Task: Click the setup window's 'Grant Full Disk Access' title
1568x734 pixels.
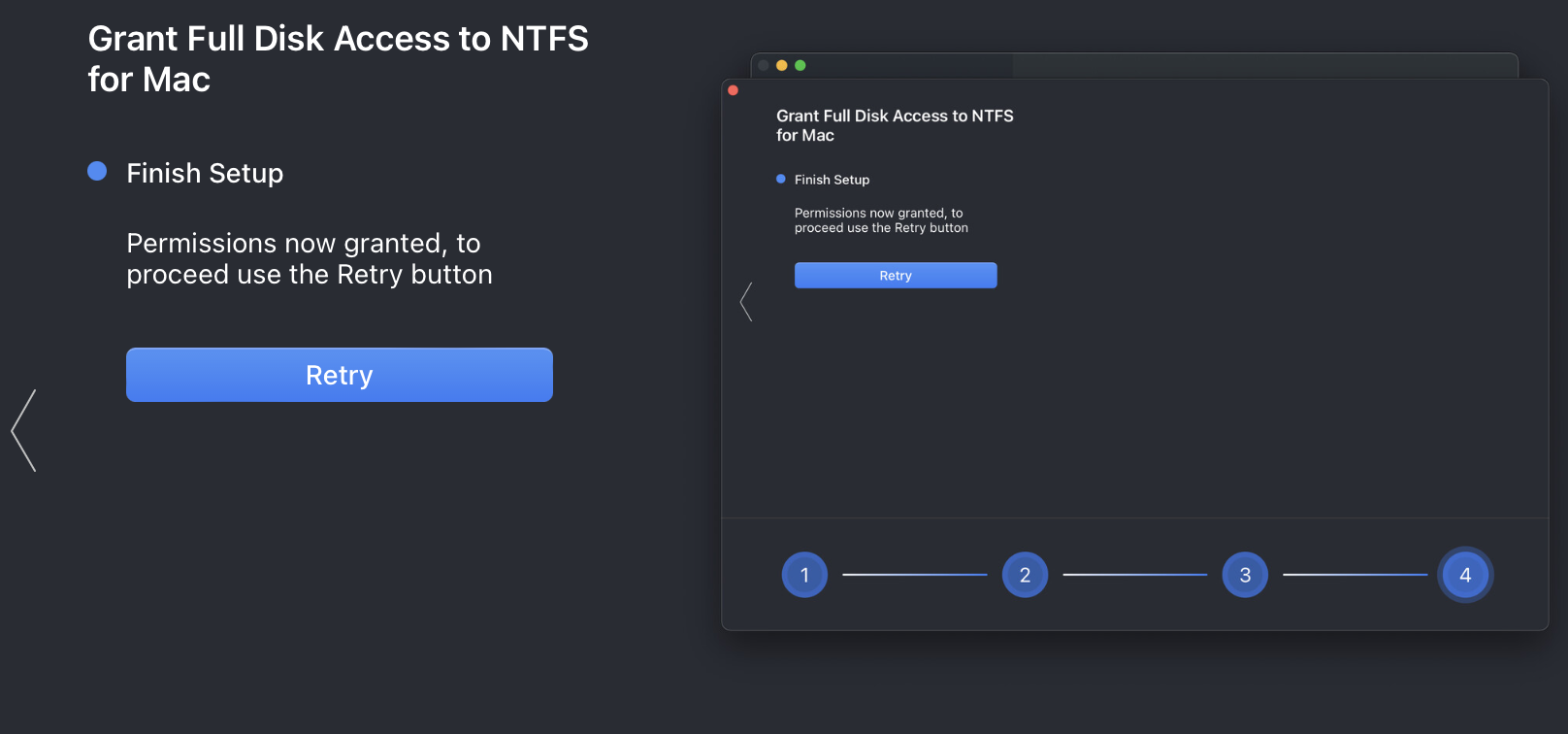Action: (895, 125)
